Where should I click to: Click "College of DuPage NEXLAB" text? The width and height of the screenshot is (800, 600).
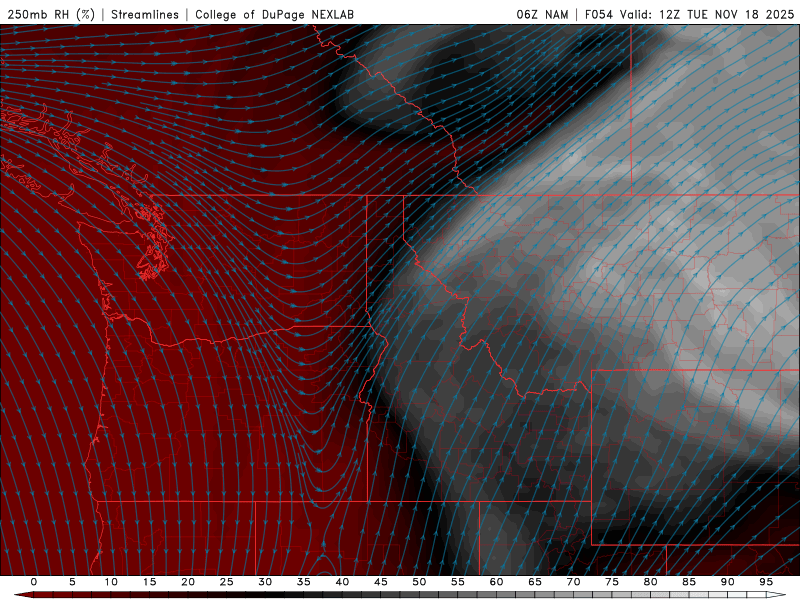(274, 14)
